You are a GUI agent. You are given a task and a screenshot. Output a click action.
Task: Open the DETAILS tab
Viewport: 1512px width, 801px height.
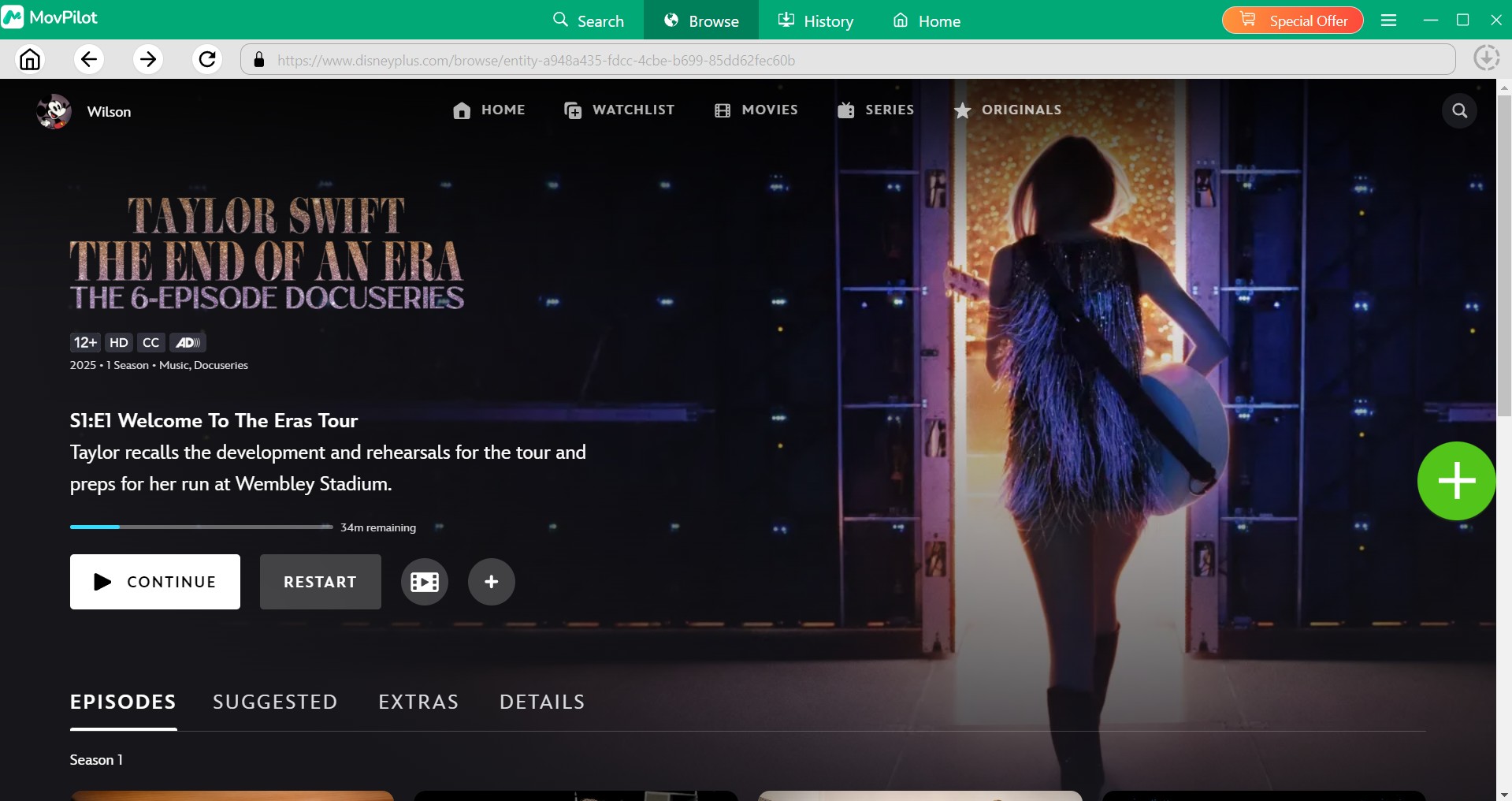coord(541,702)
